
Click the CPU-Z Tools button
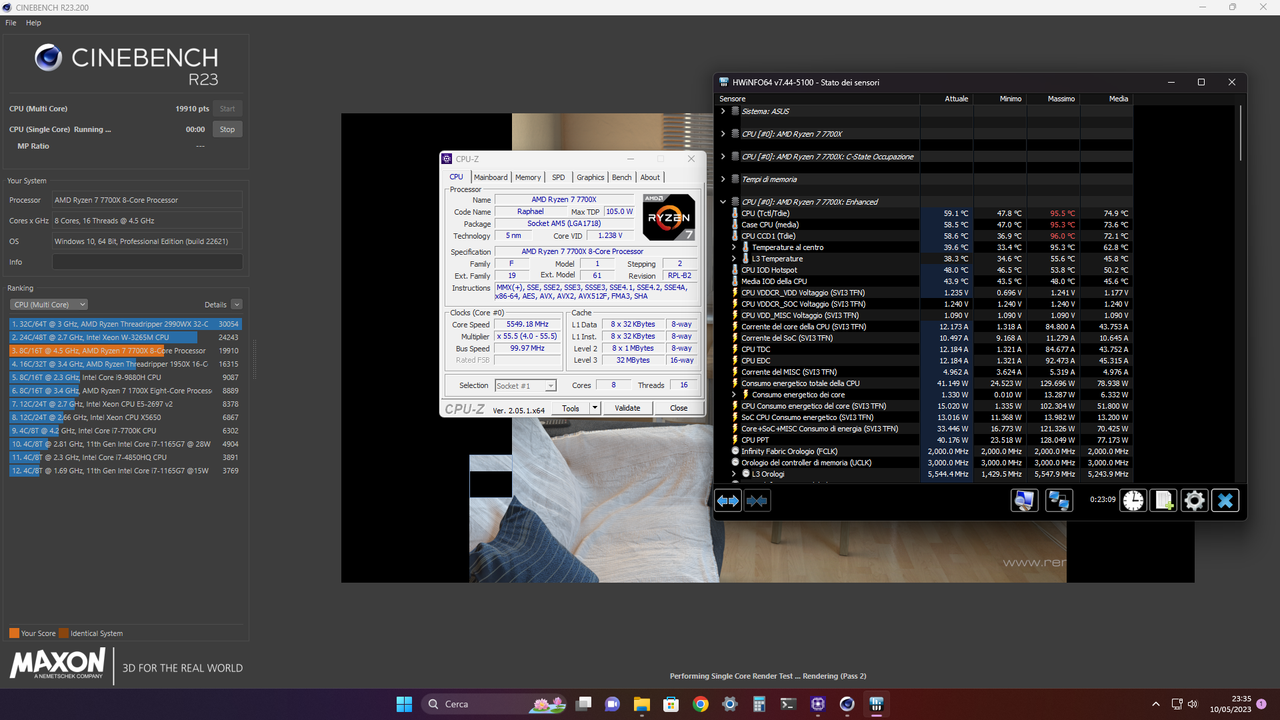[570, 408]
